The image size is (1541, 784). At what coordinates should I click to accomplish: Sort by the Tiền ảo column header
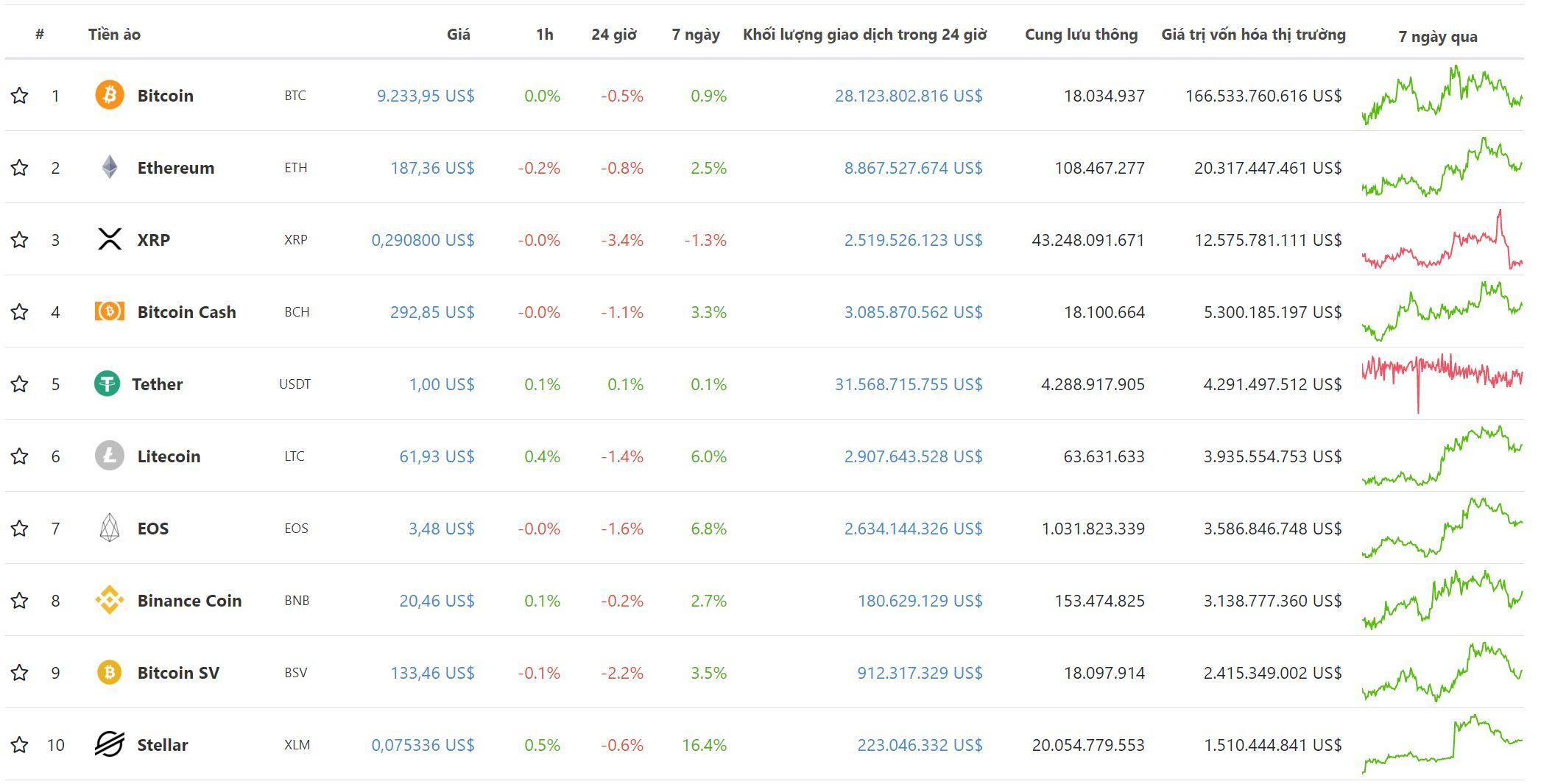click(x=114, y=34)
